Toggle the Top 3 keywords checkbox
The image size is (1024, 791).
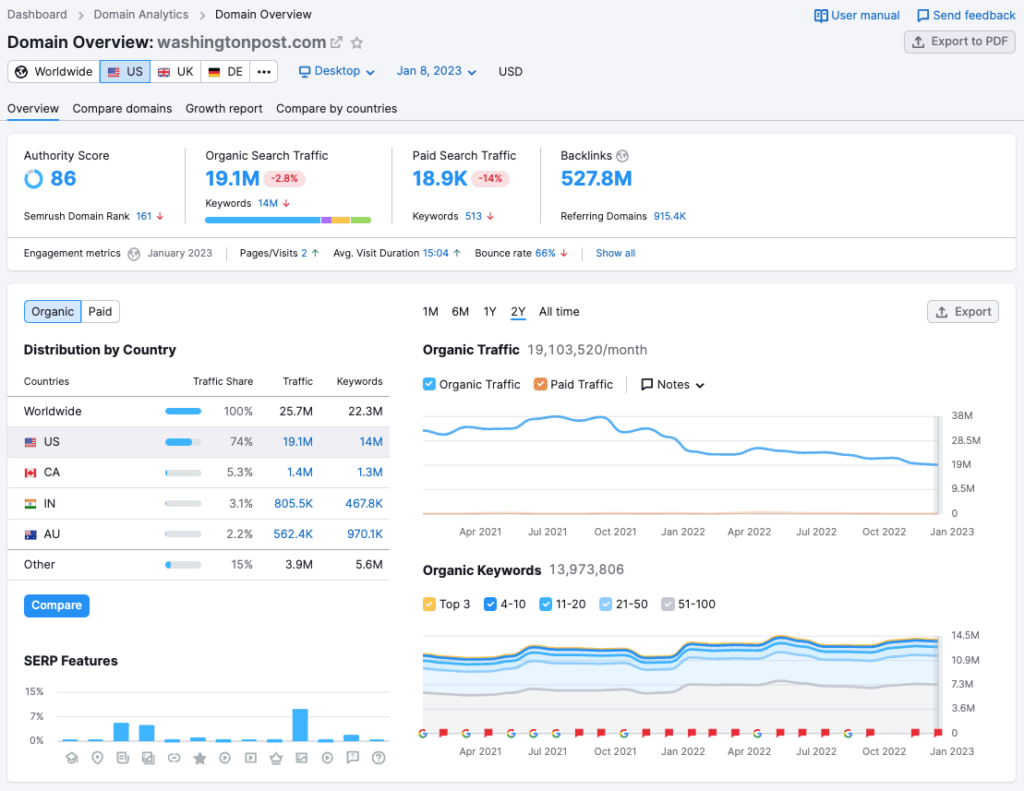point(429,604)
